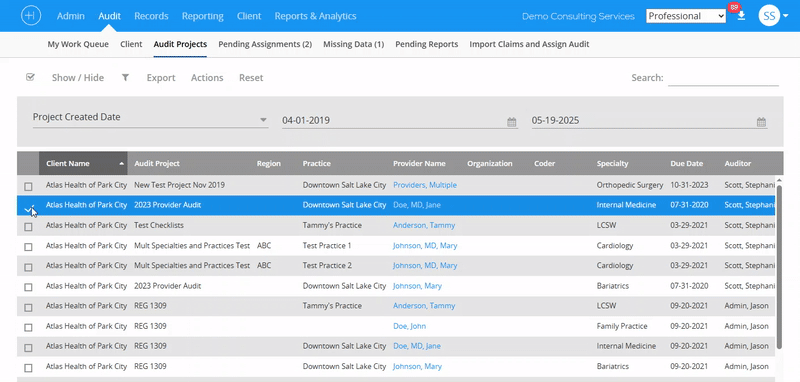Click the Export button

(161, 78)
